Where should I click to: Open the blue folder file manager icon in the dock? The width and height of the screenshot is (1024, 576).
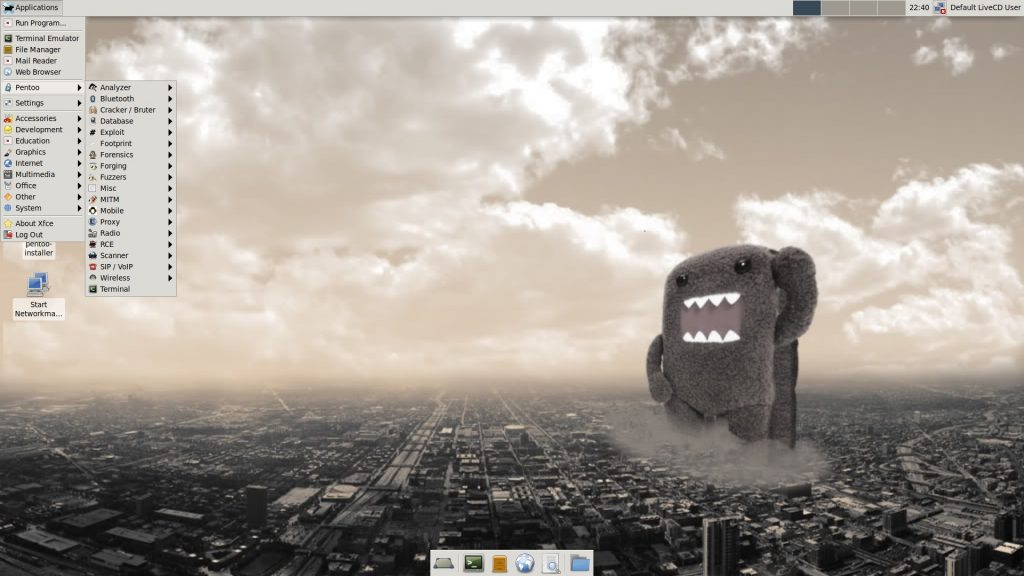coord(578,562)
